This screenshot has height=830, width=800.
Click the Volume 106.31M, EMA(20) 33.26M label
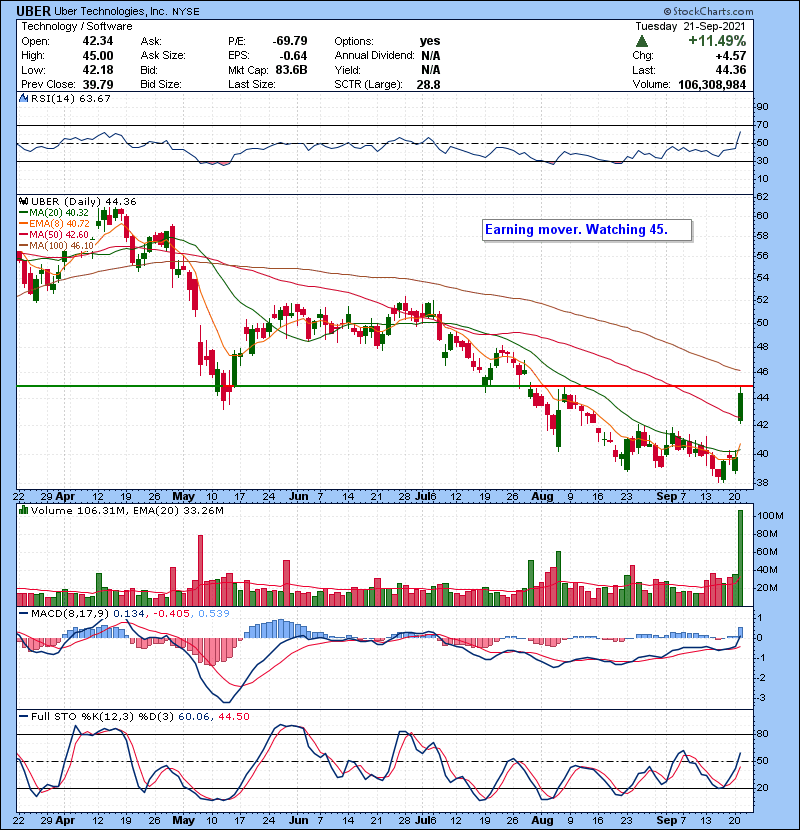click(127, 511)
